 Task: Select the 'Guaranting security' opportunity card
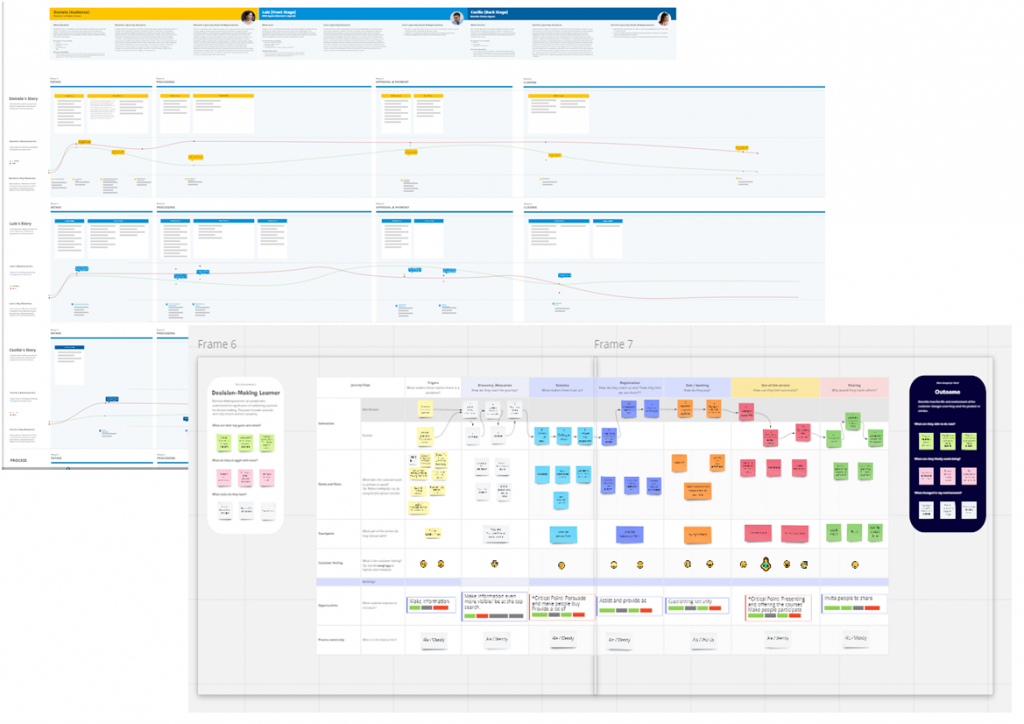pyautogui.click(x=697, y=605)
